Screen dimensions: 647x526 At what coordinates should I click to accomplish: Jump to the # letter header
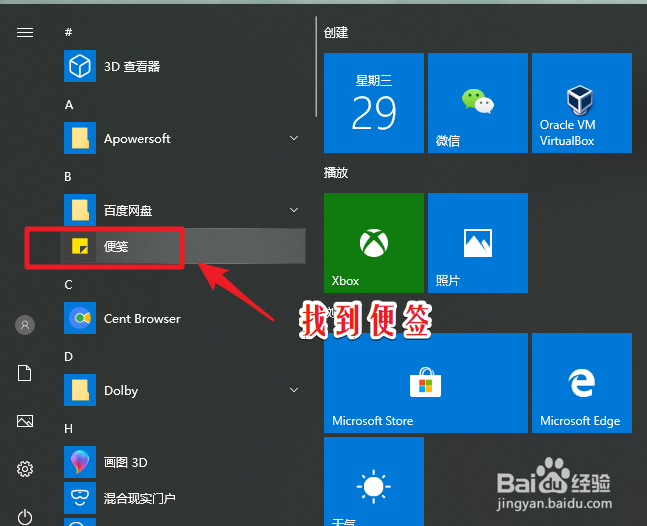click(68, 32)
